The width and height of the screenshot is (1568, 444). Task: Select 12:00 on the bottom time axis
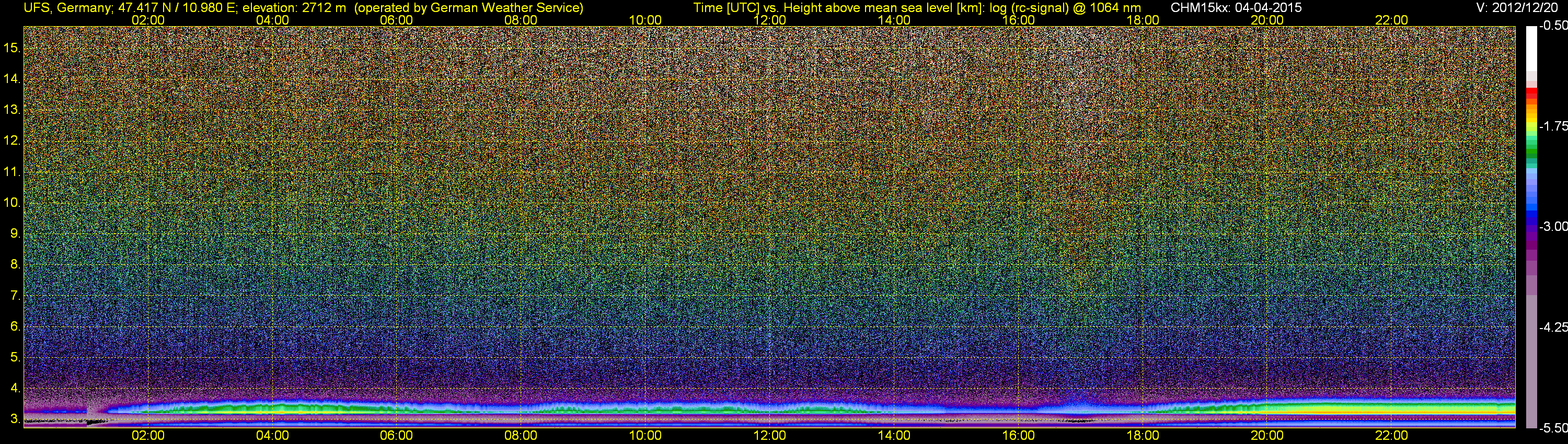769,436
